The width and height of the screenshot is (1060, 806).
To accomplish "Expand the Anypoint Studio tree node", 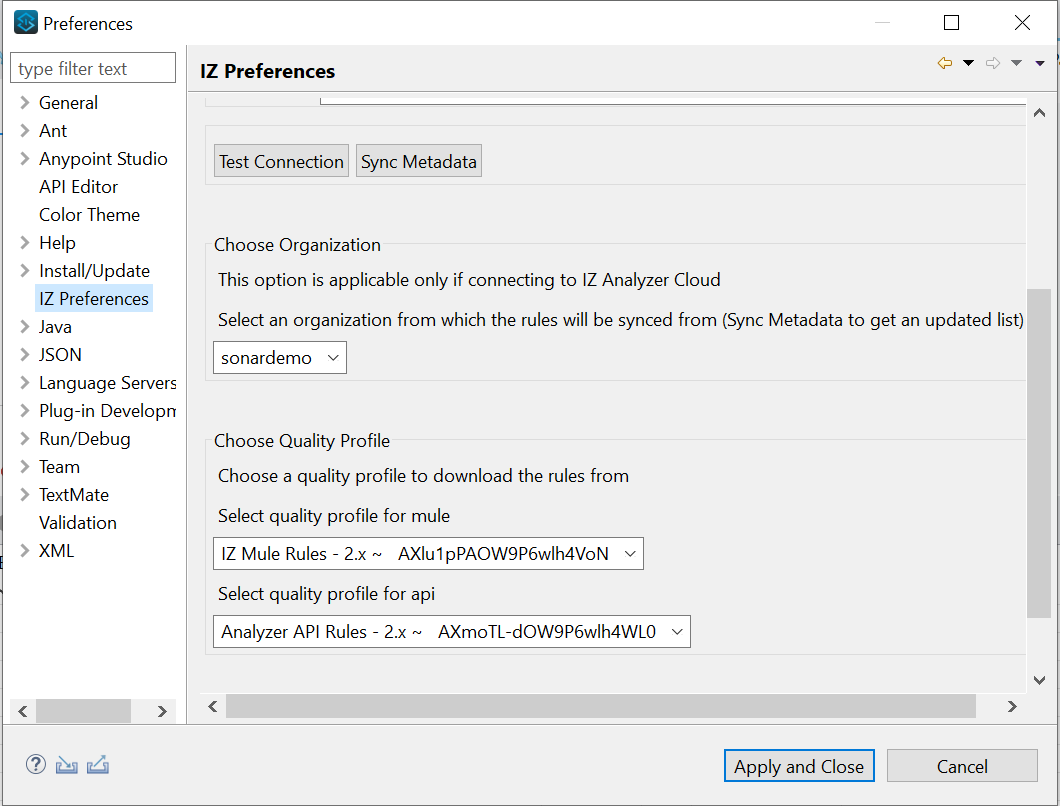I will pos(25,158).
